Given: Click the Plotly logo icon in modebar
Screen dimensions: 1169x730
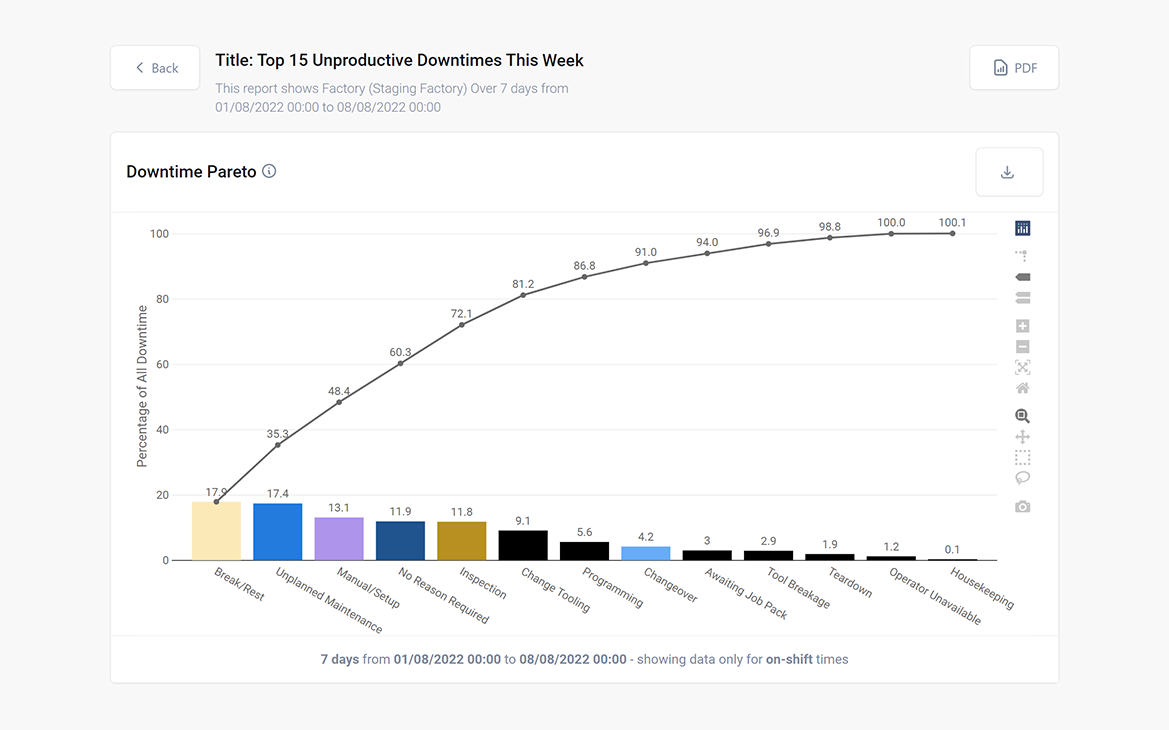Looking at the screenshot, I should (x=1022, y=229).
